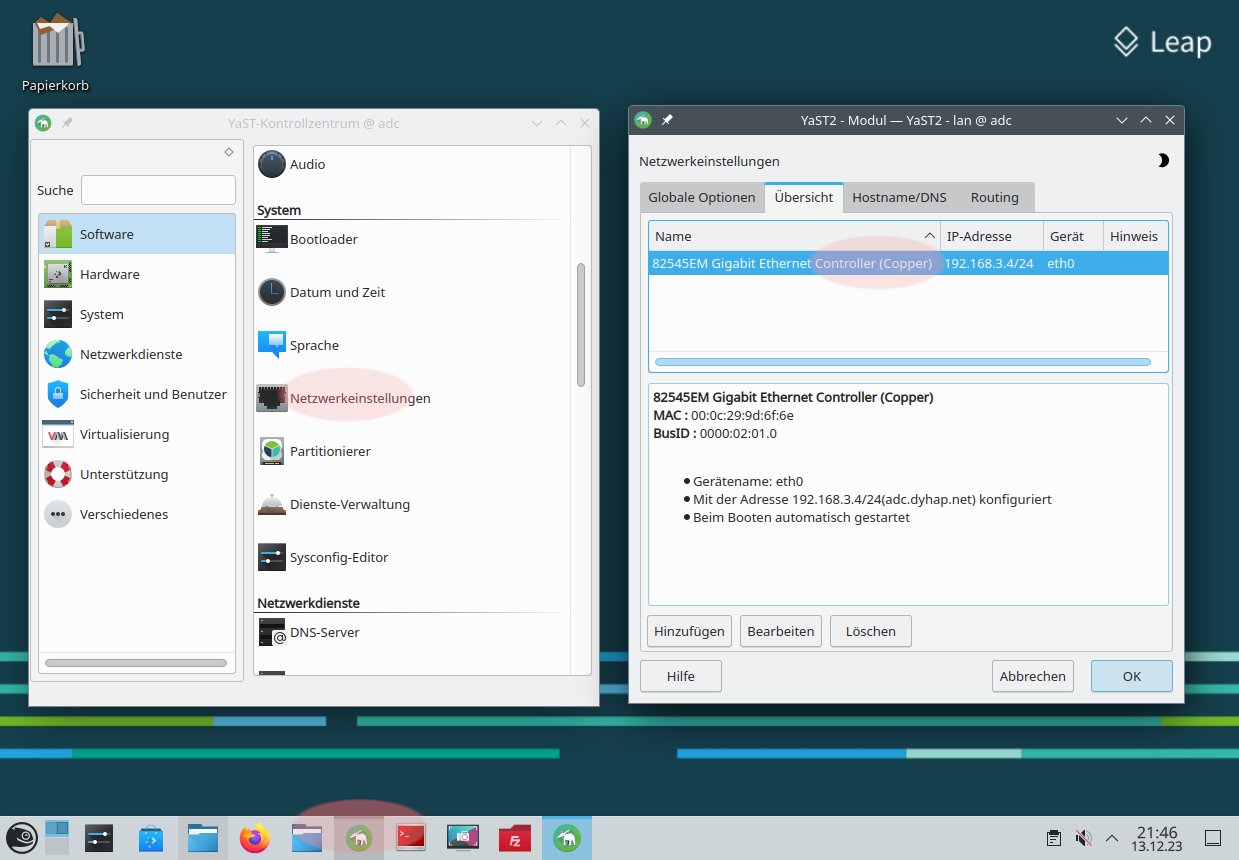Viewport: 1239px width, 860px height.
Task: Select Sicherheit und Benutzer category
Action: pos(152,394)
